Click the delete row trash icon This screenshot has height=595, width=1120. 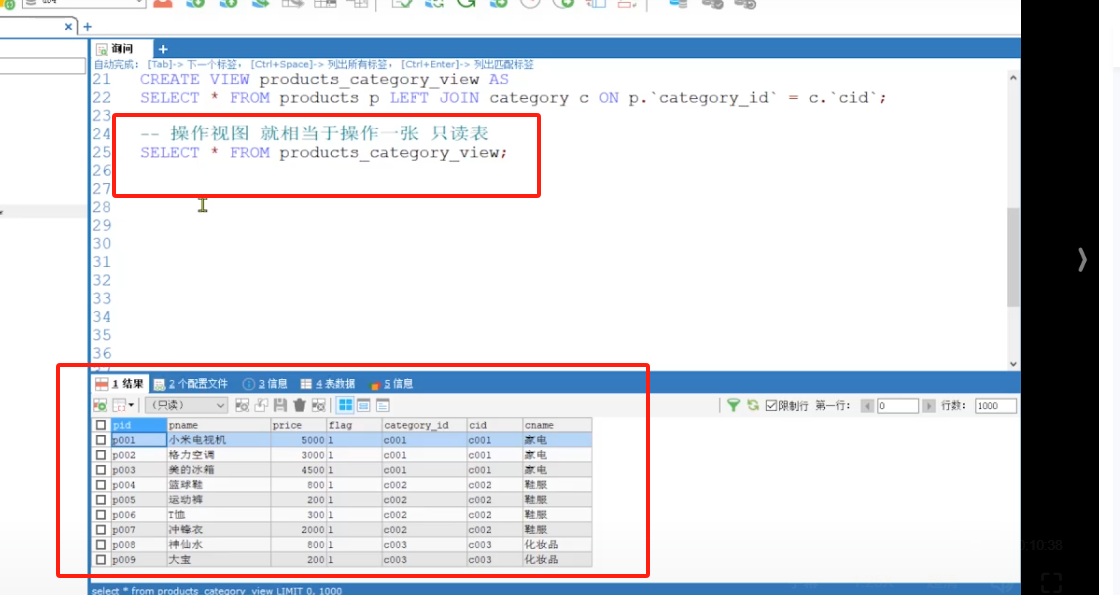(x=301, y=404)
